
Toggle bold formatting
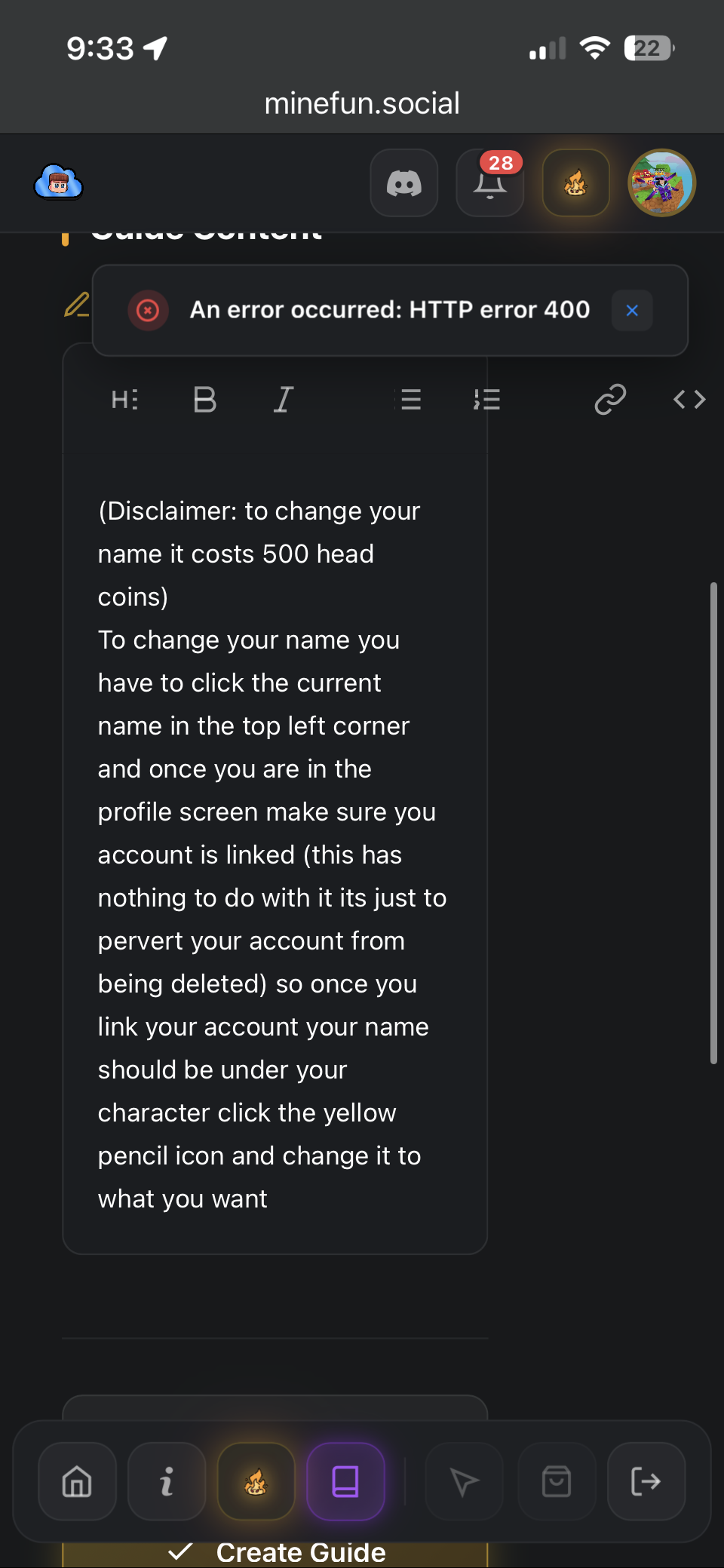pos(204,399)
